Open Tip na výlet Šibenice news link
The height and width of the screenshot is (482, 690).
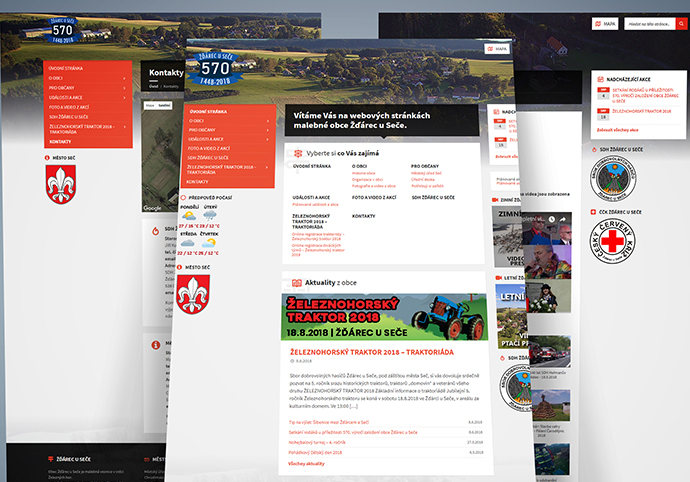(329, 422)
